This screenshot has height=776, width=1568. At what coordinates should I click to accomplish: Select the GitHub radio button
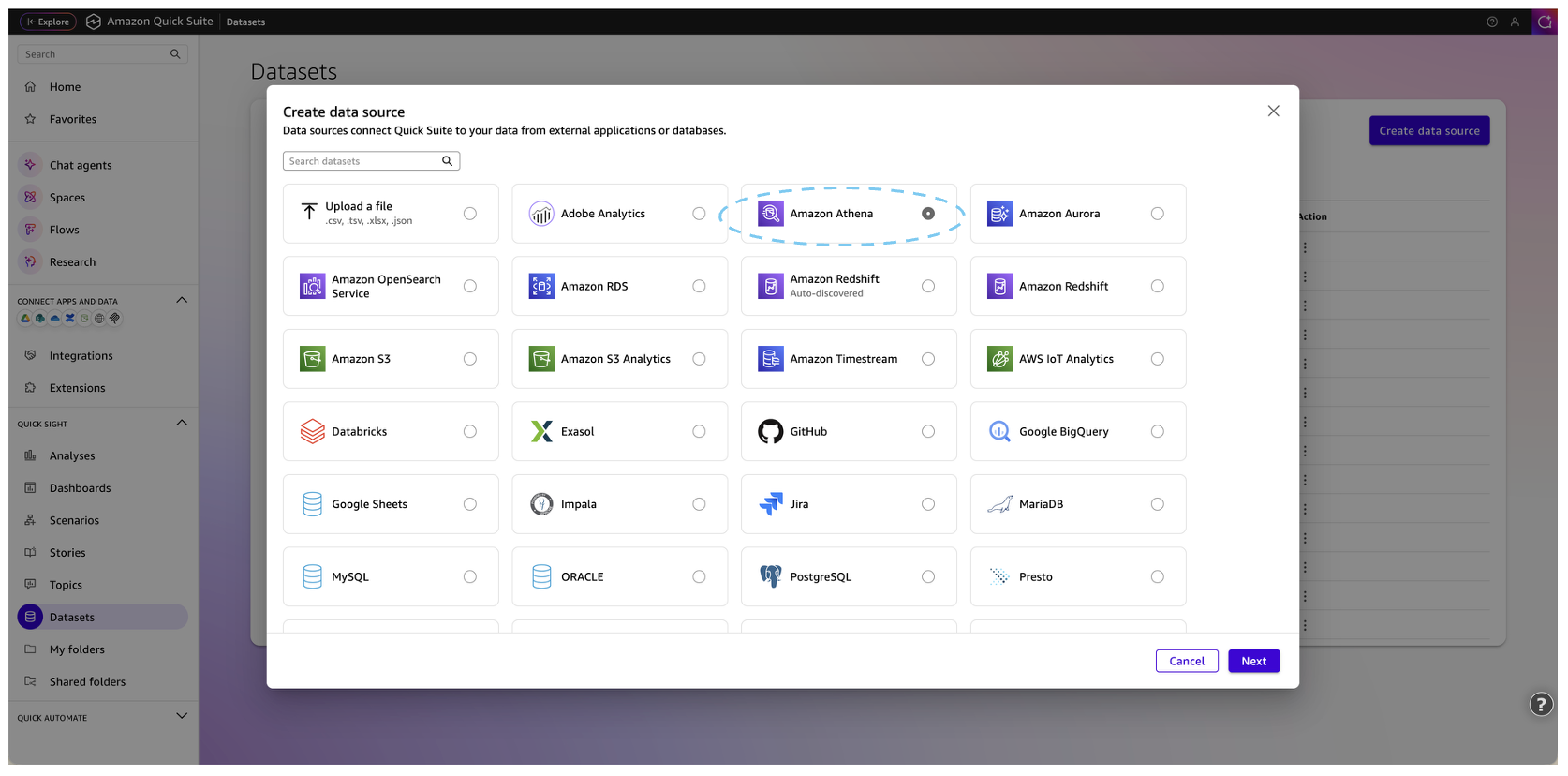coord(928,431)
